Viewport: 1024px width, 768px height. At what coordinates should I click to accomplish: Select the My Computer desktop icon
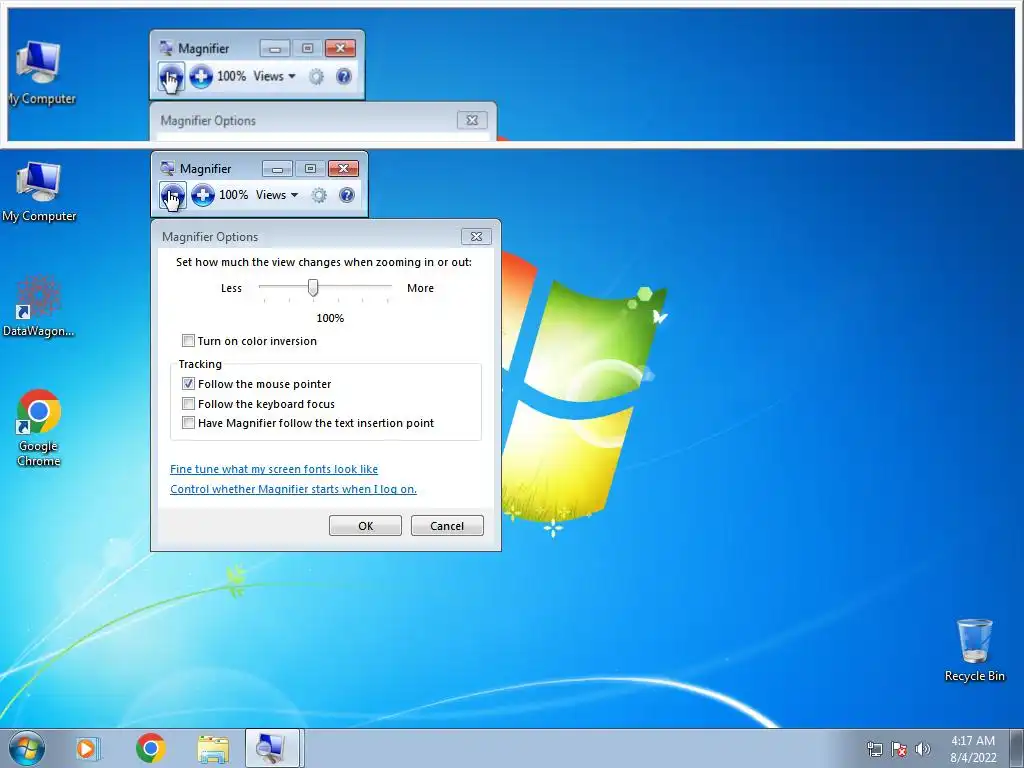(x=39, y=192)
